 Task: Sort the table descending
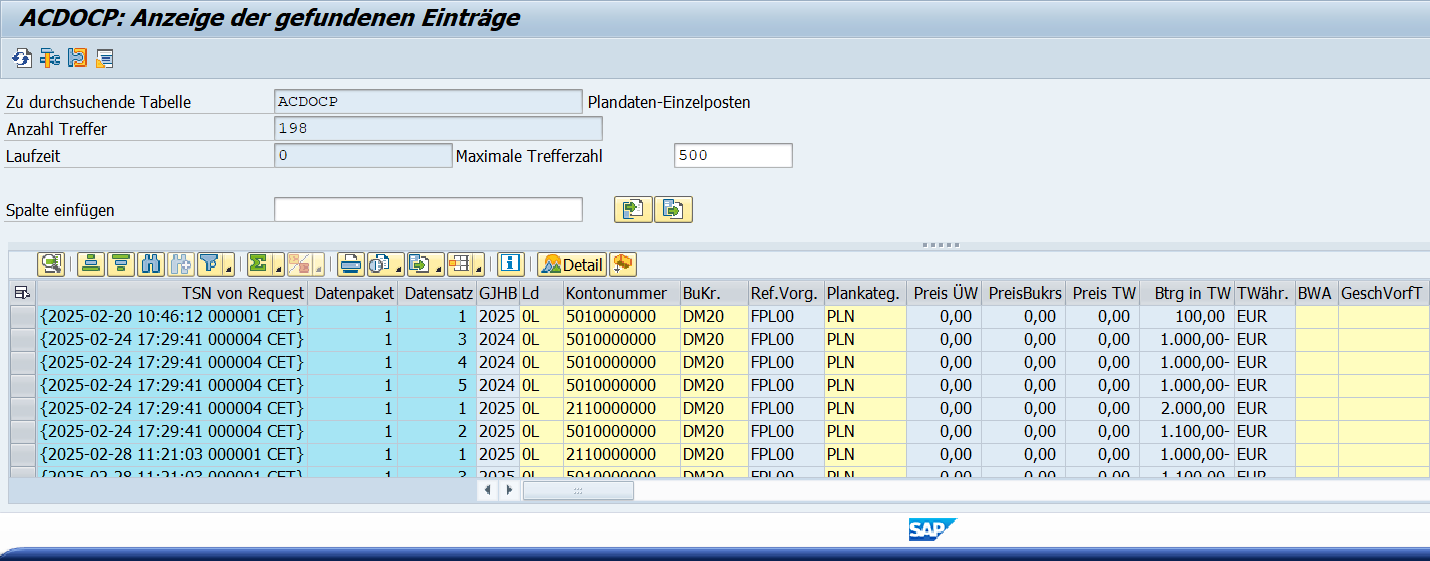121,264
